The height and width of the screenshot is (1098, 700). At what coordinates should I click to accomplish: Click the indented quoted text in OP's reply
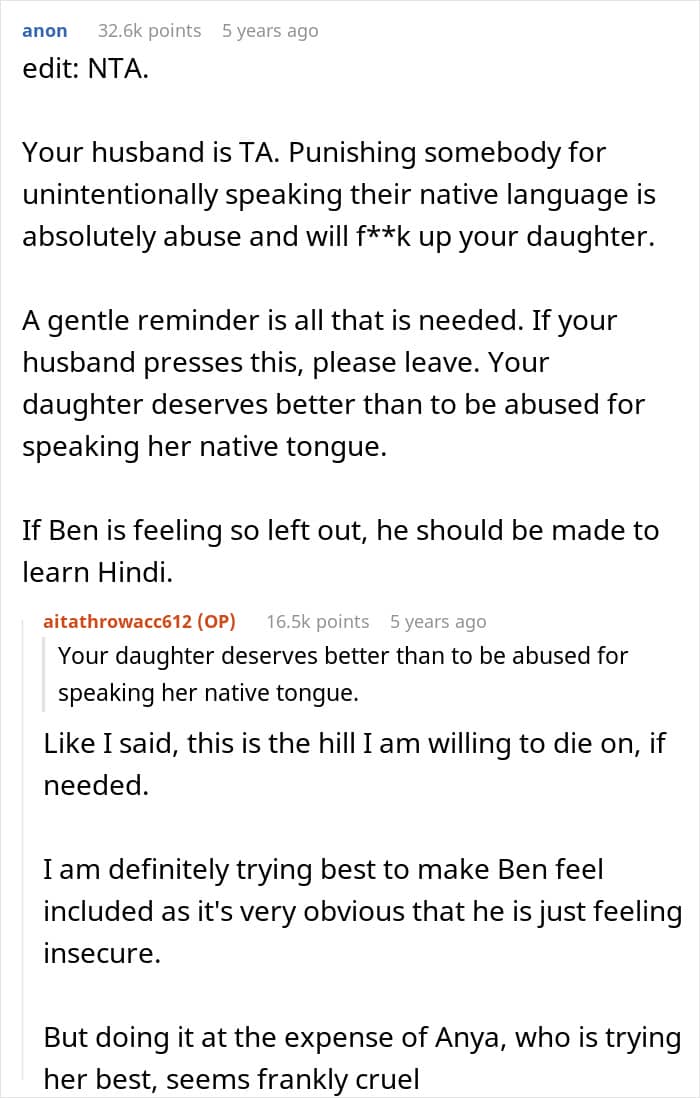(x=342, y=674)
